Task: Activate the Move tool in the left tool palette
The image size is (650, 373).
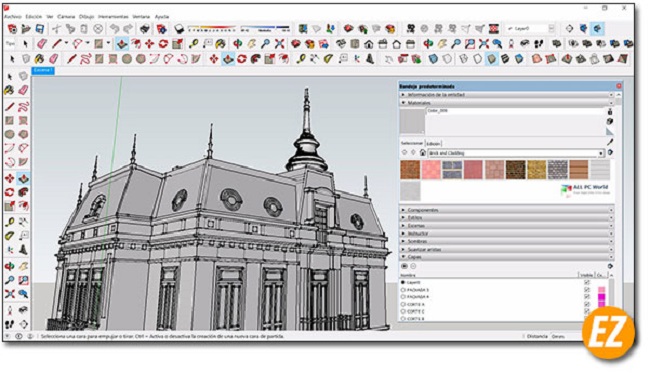Action: point(10,179)
